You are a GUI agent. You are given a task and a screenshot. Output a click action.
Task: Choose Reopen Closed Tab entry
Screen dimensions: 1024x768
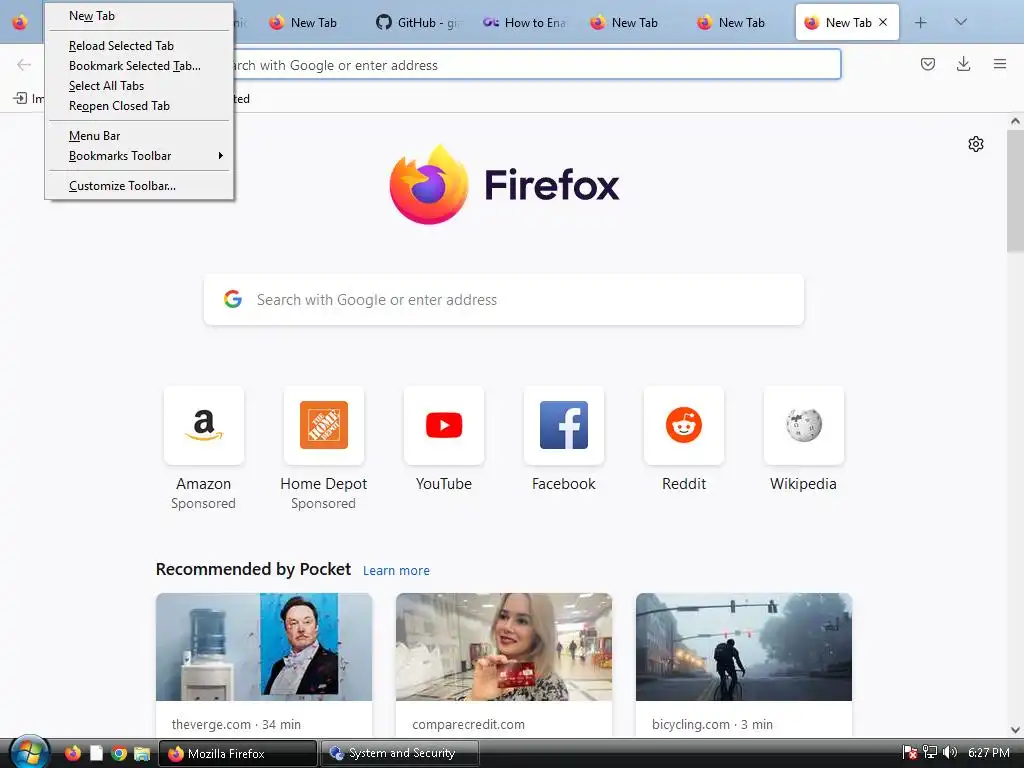tap(139, 106)
